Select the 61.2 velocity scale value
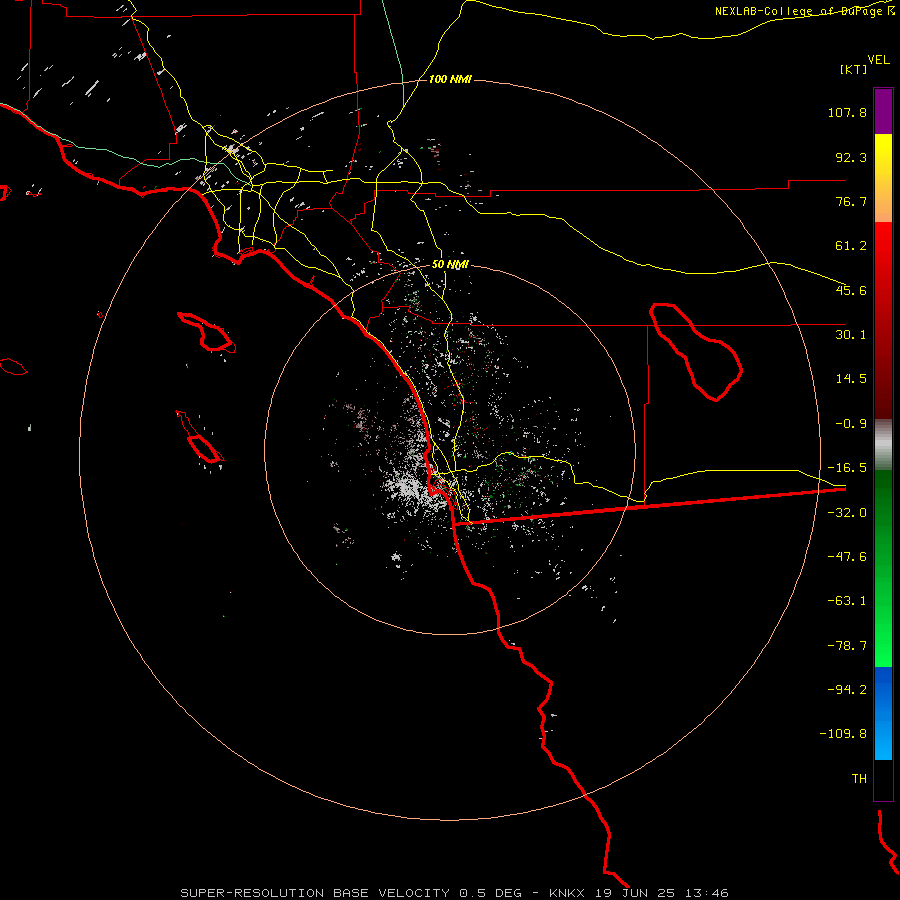 pyautogui.click(x=851, y=246)
